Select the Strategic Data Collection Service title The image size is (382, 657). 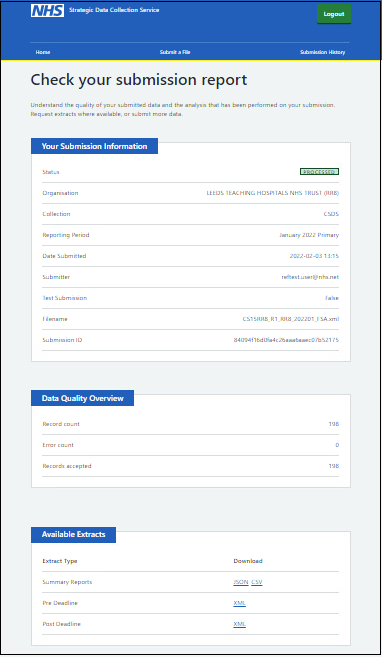pyautogui.click(x=114, y=10)
